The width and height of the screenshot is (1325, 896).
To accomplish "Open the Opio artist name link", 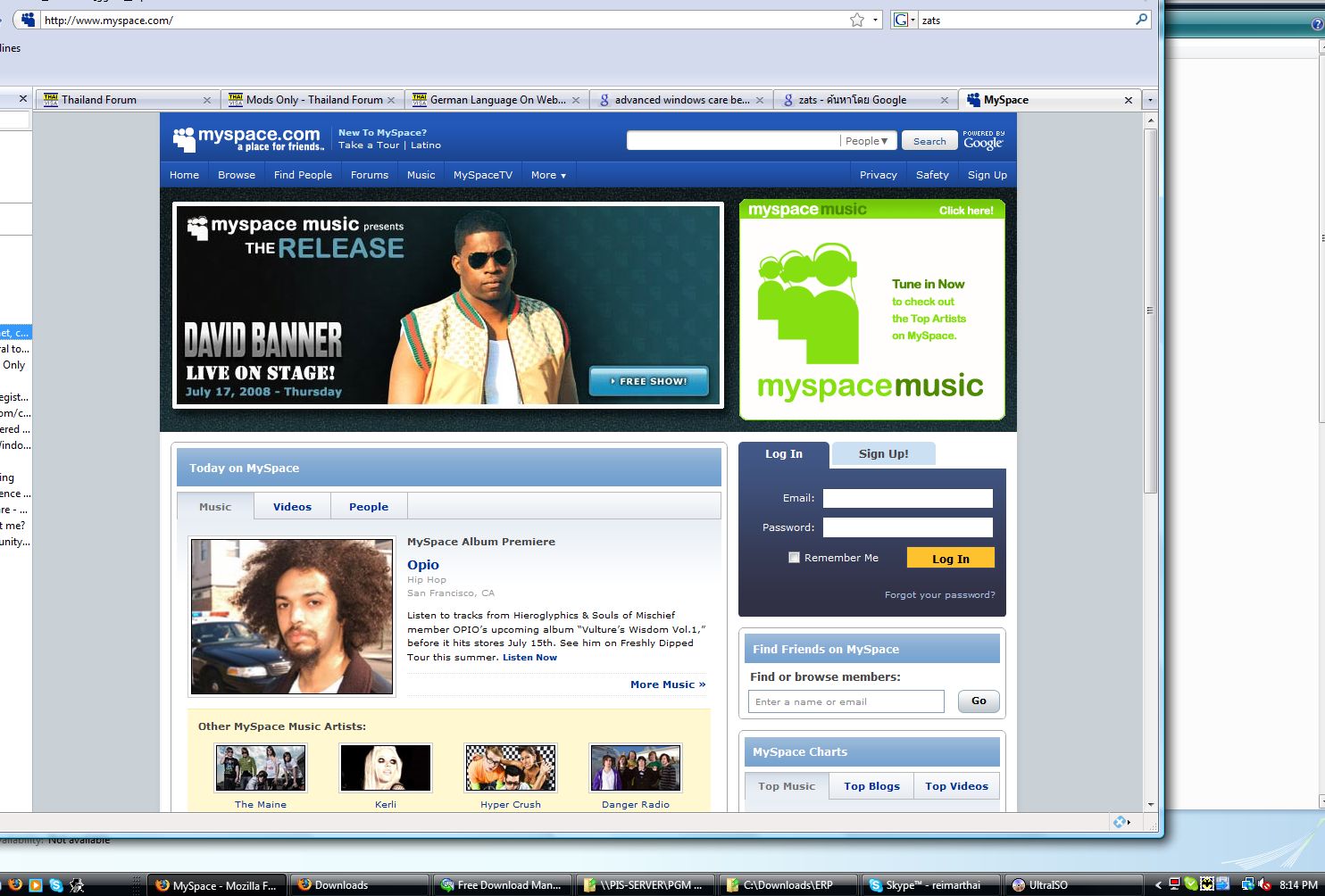I will tap(423, 565).
